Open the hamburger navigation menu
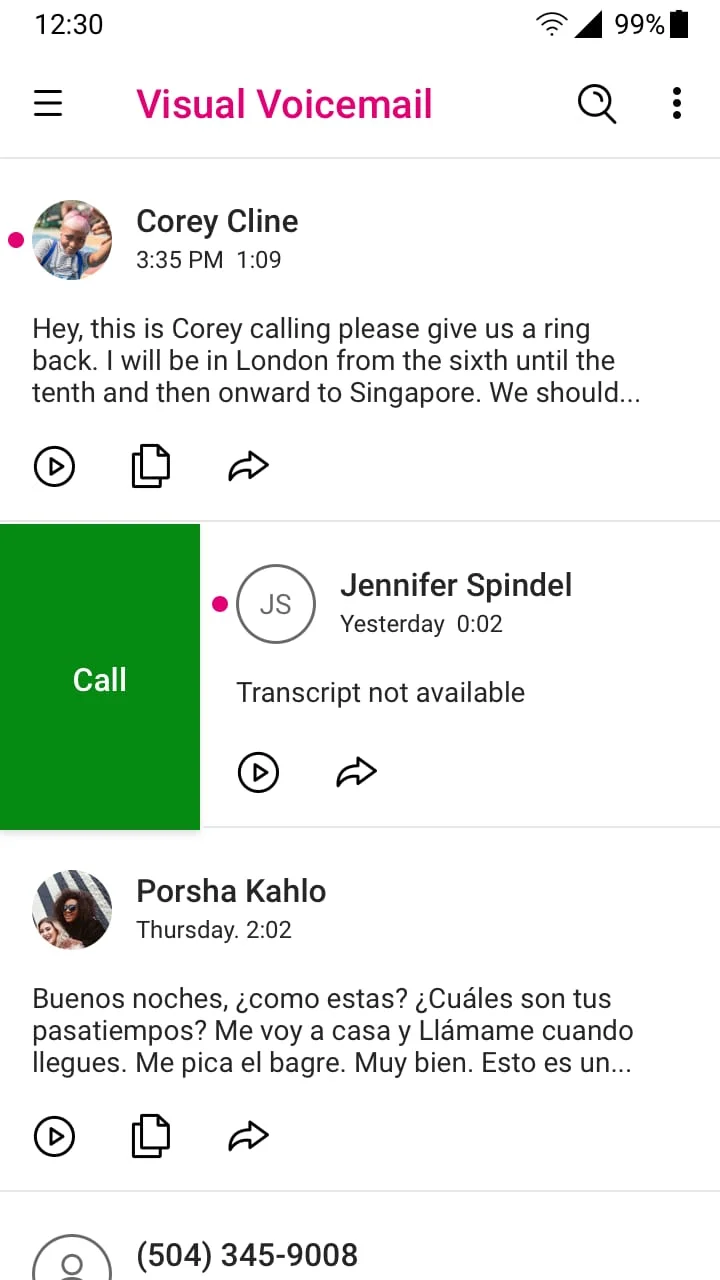The height and width of the screenshot is (1280, 720). 48,104
